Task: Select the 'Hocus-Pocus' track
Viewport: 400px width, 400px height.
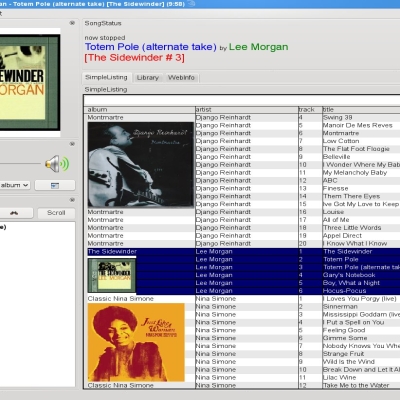Action: (x=344, y=291)
